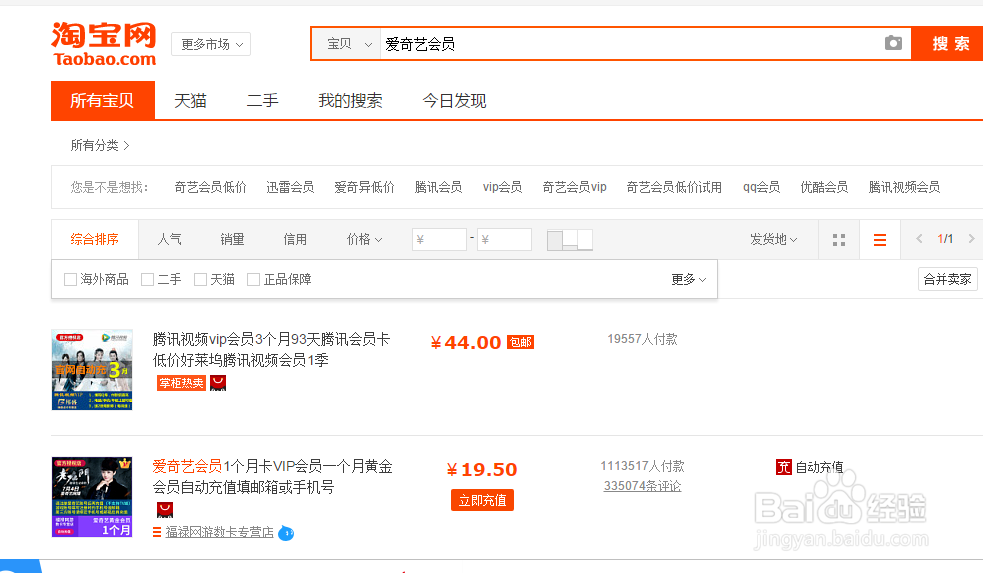Sort results by 信用
This screenshot has width=983, height=573.
pyautogui.click(x=295, y=239)
